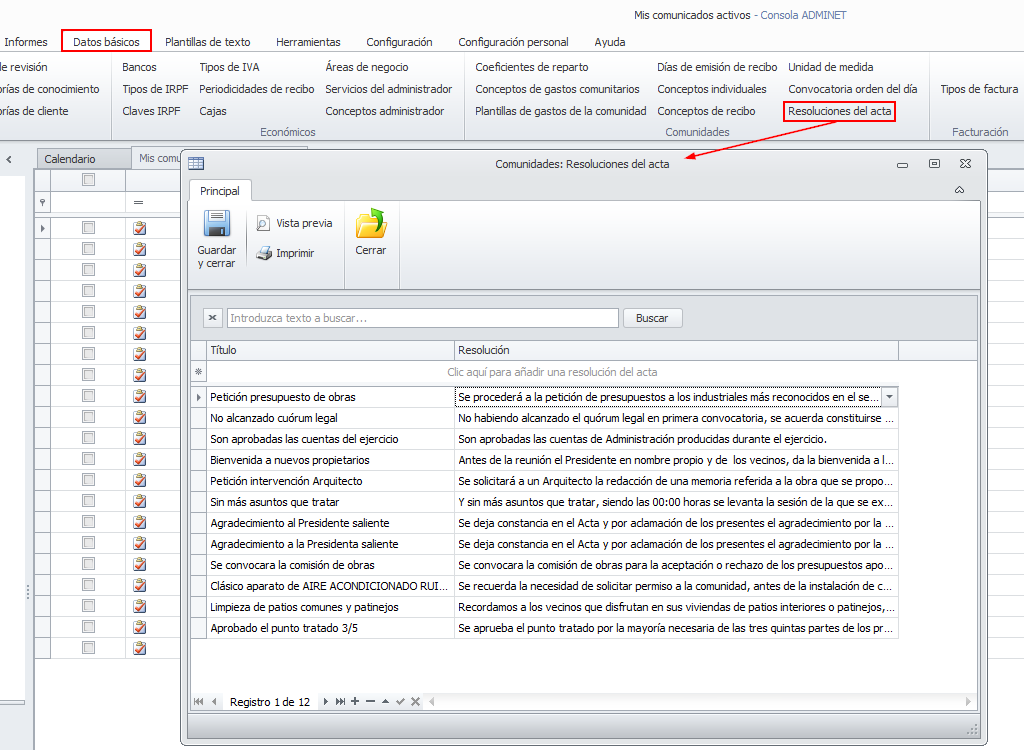Viewport: 1024px width, 750px height.
Task: Open the Plantillas de texto menu tab
Action: click(x=208, y=42)
